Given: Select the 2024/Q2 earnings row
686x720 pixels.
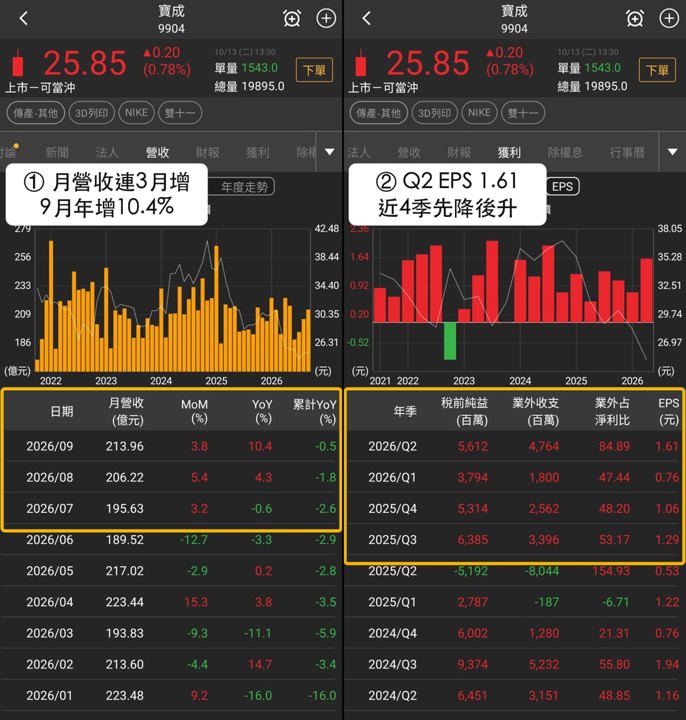Looking at the screenshot, I should 515,696.
